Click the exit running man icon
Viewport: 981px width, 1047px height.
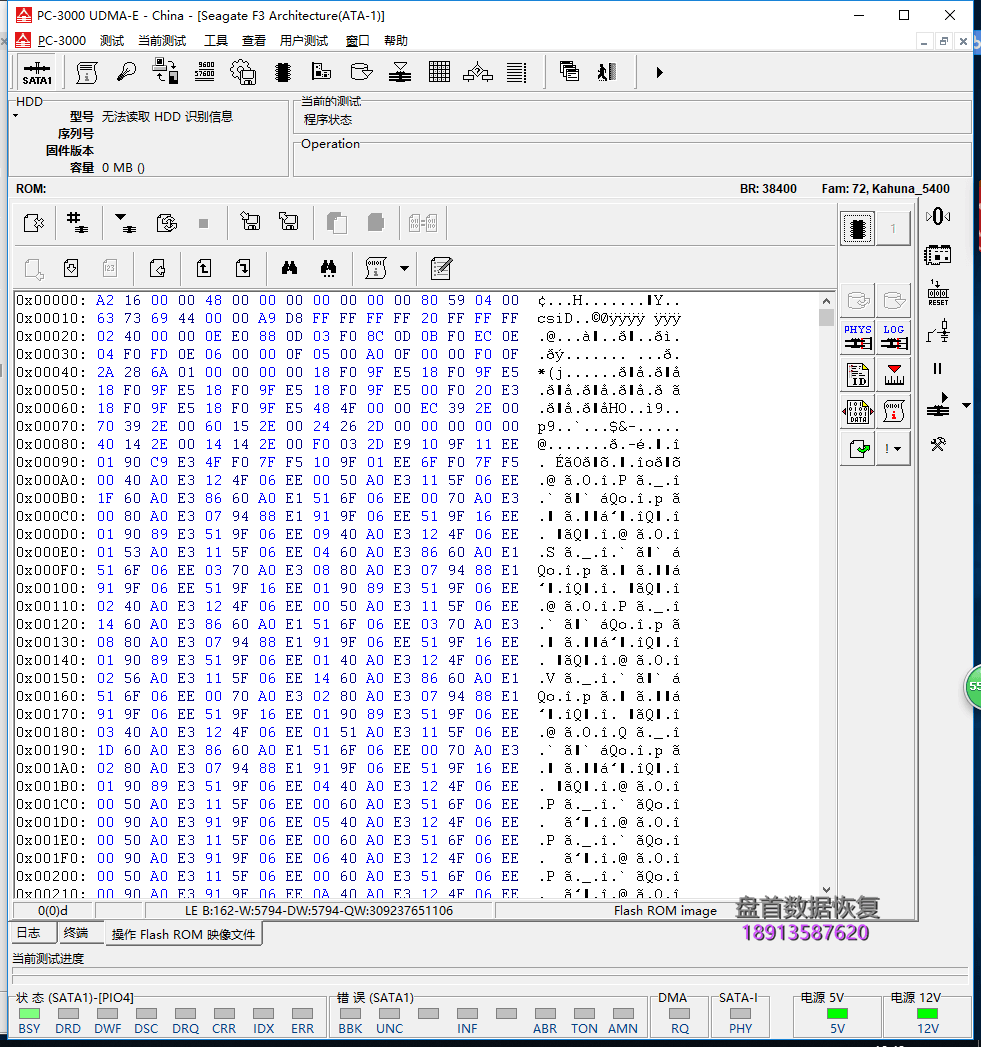coord(606,71)
